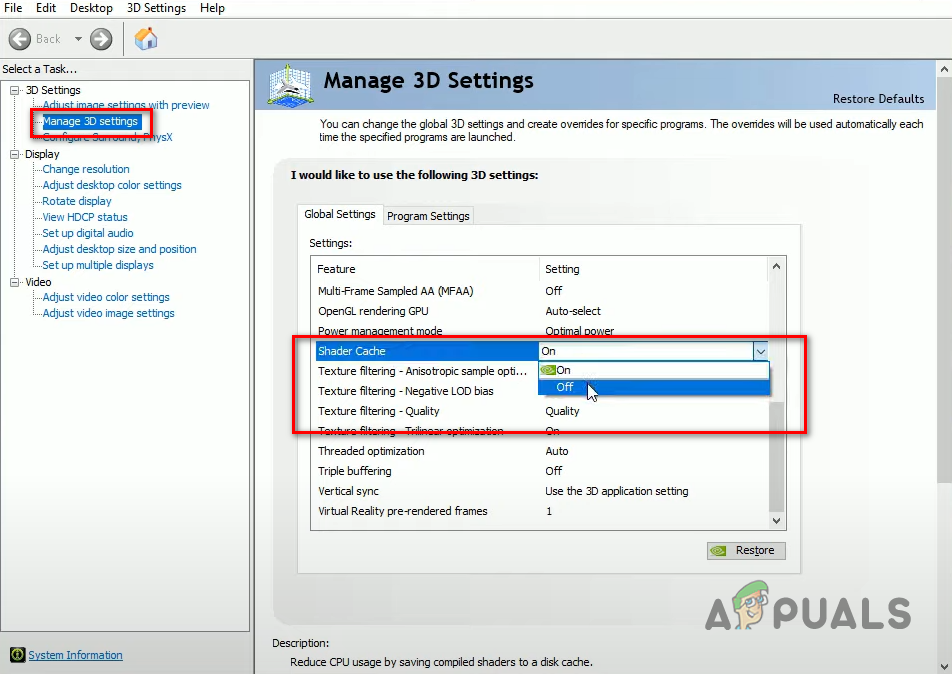The height and width of the screenshot is (674, 952).
Task: Click Shader Cache dropdown arrow
Action: [x=760, y=351]
